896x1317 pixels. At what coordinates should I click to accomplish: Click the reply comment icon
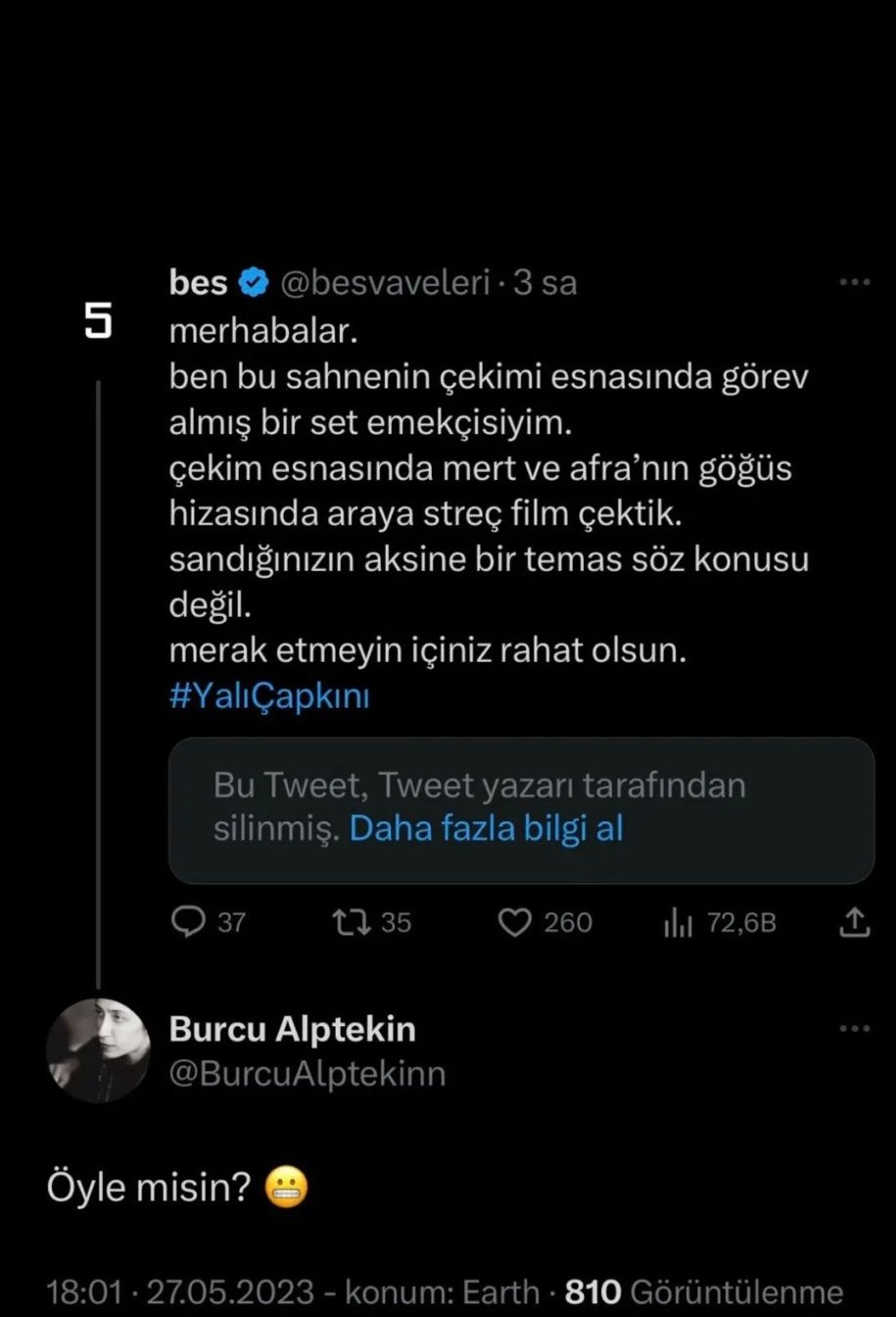tap(188, 921)
